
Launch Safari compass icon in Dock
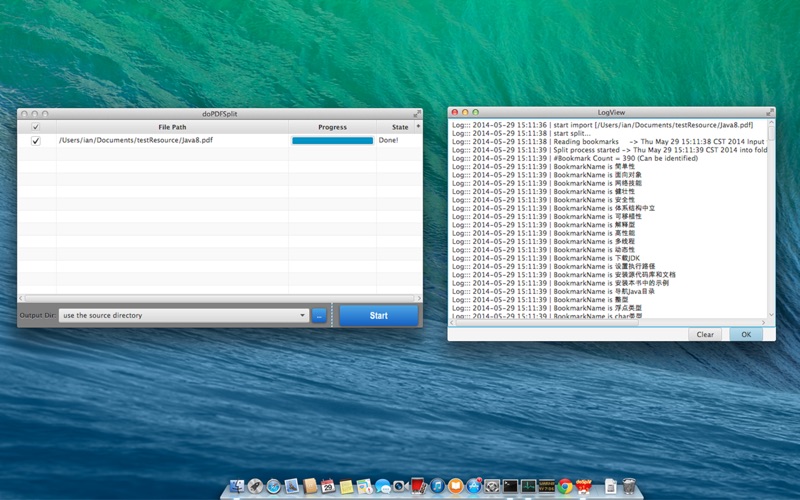pyautogui.click(x=273, y=486)
